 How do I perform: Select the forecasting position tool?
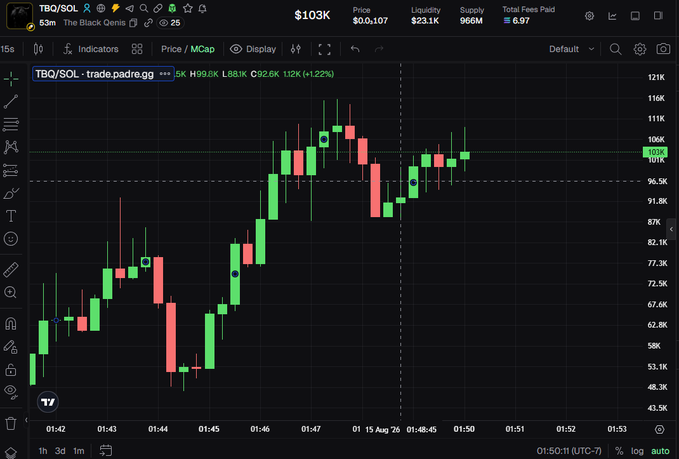11,170
